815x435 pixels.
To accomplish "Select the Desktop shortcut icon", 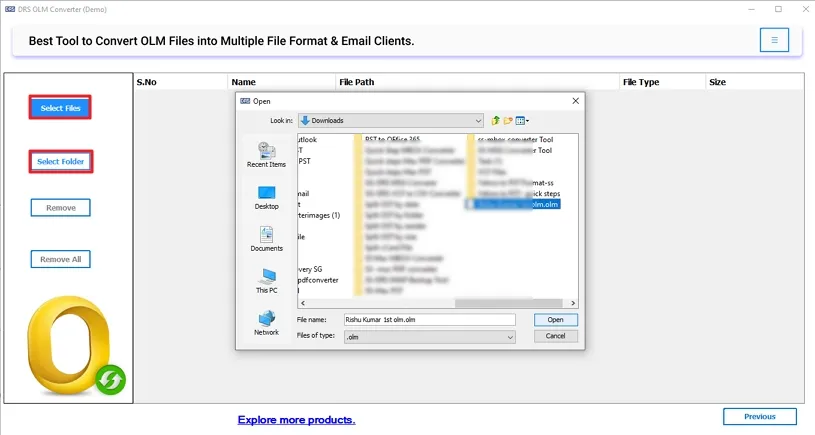I will [266, 196].
